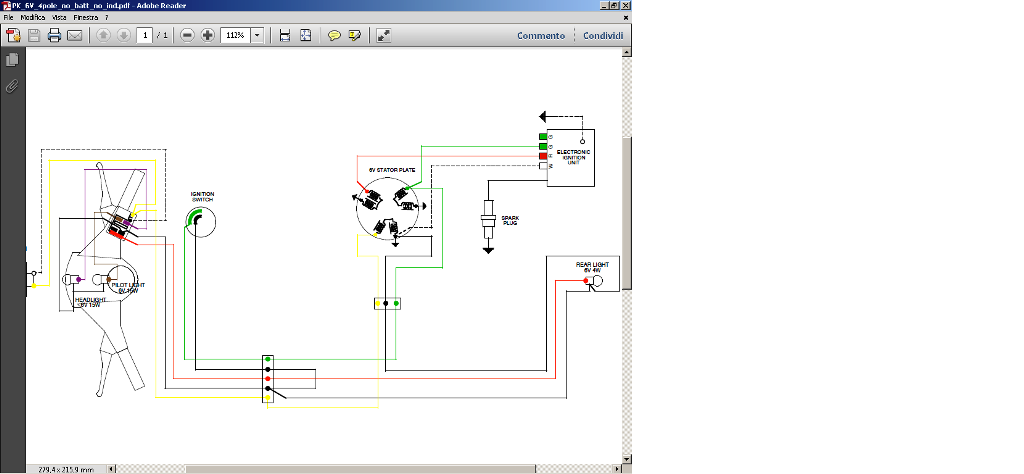Open the Modifica menu
The image size is (1024, 474).
[x=32, y=18]
